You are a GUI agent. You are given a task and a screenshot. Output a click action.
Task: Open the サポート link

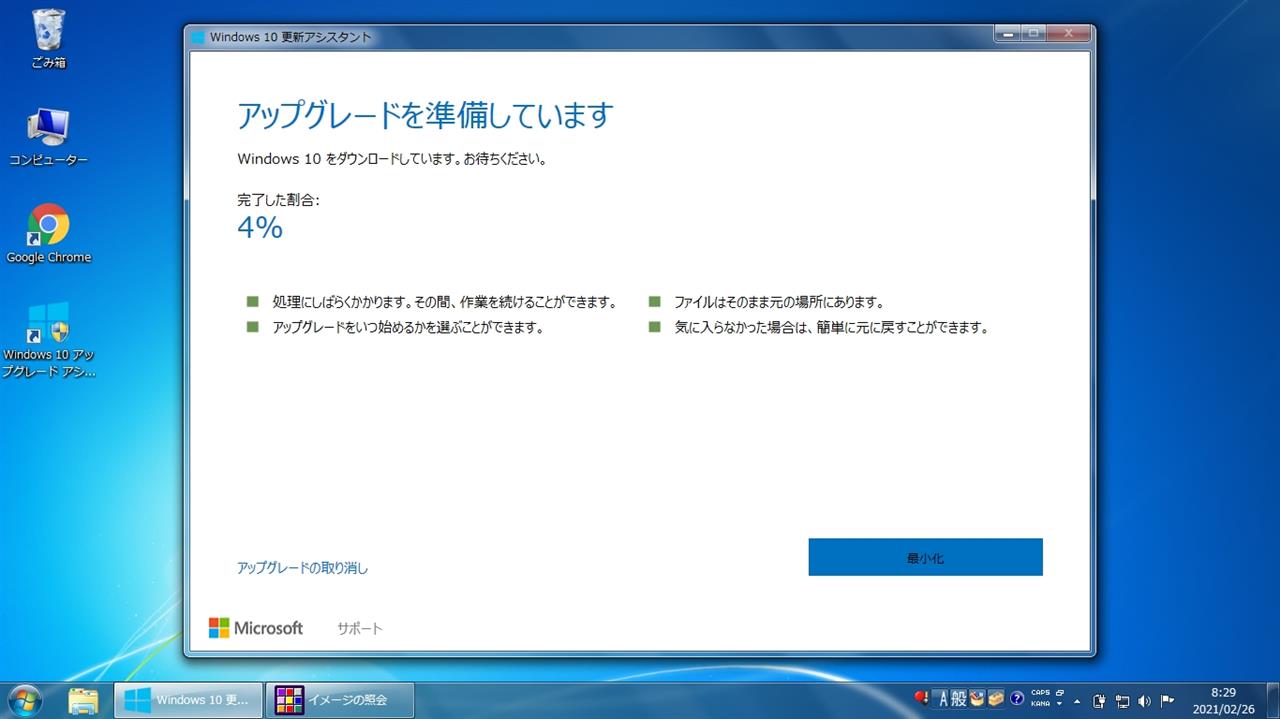pyautogui.click(x=359, y=628)
